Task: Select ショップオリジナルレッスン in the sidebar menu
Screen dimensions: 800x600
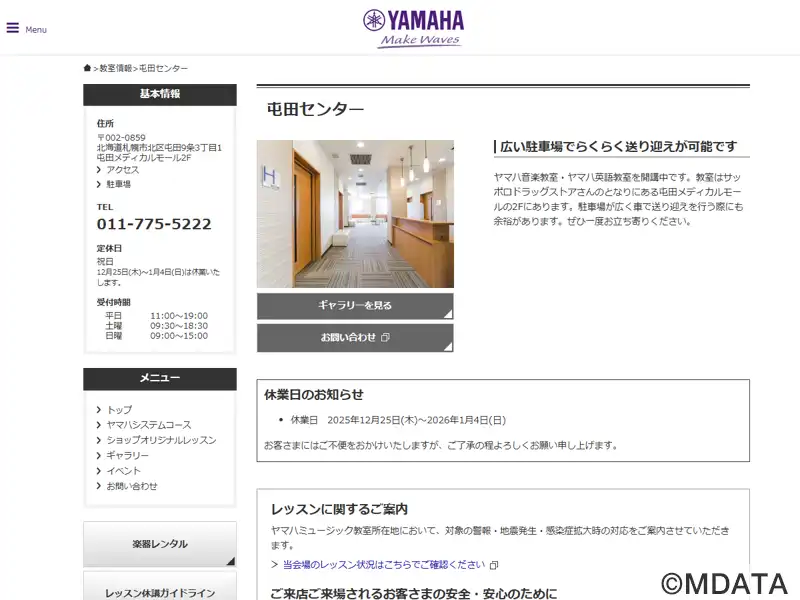Action: click(161, 440)
